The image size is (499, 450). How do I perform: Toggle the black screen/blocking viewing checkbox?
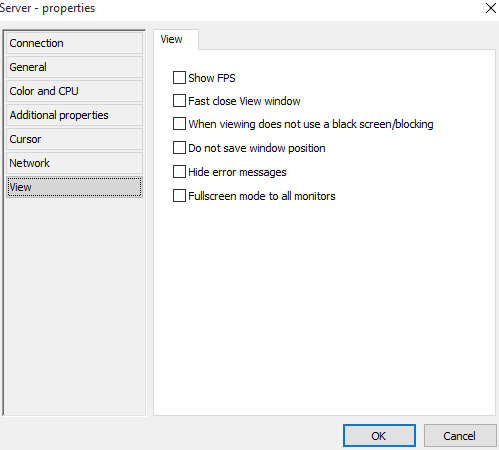click(x=179, y=124)
